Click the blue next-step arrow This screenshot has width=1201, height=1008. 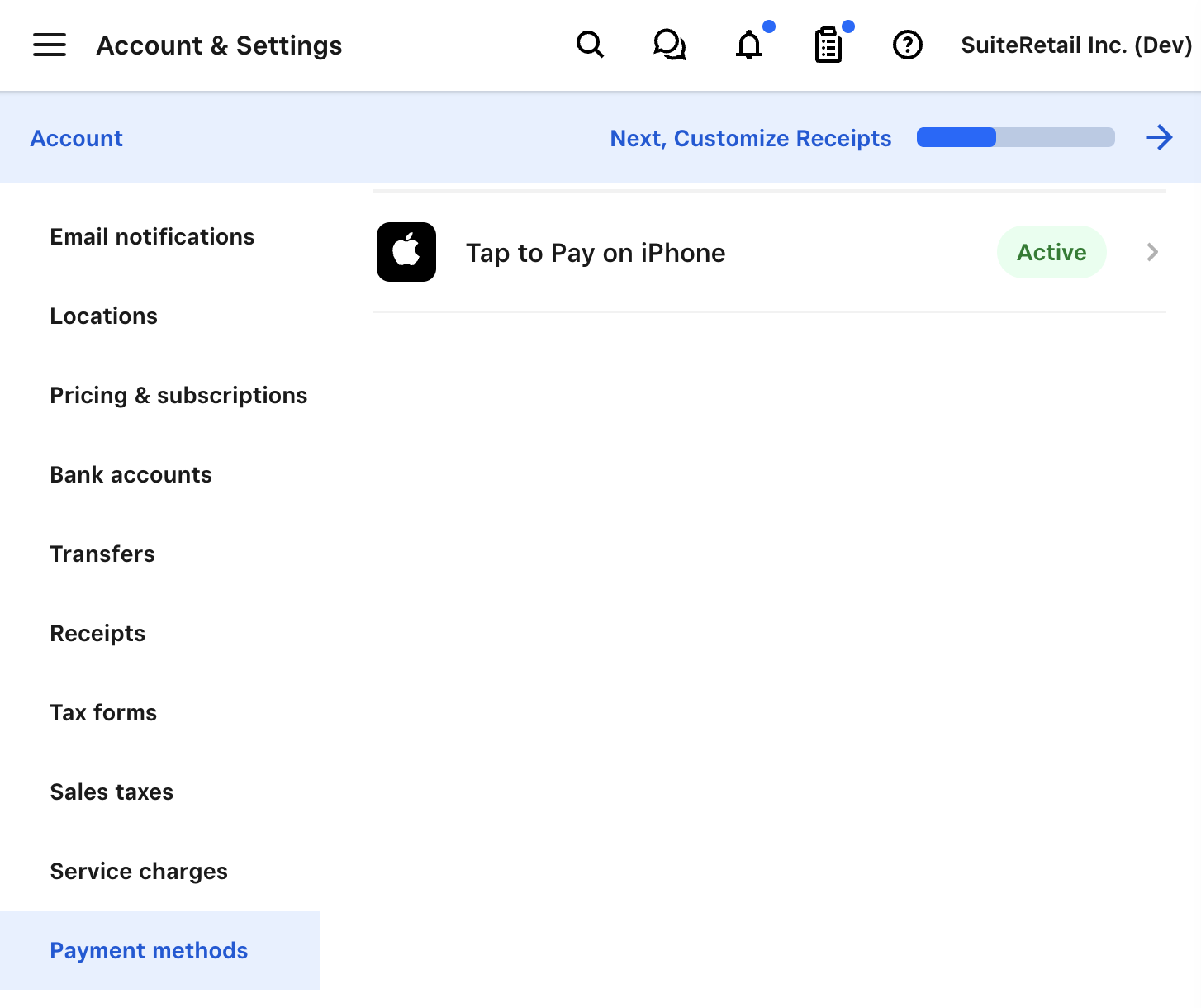[1159, 137]
